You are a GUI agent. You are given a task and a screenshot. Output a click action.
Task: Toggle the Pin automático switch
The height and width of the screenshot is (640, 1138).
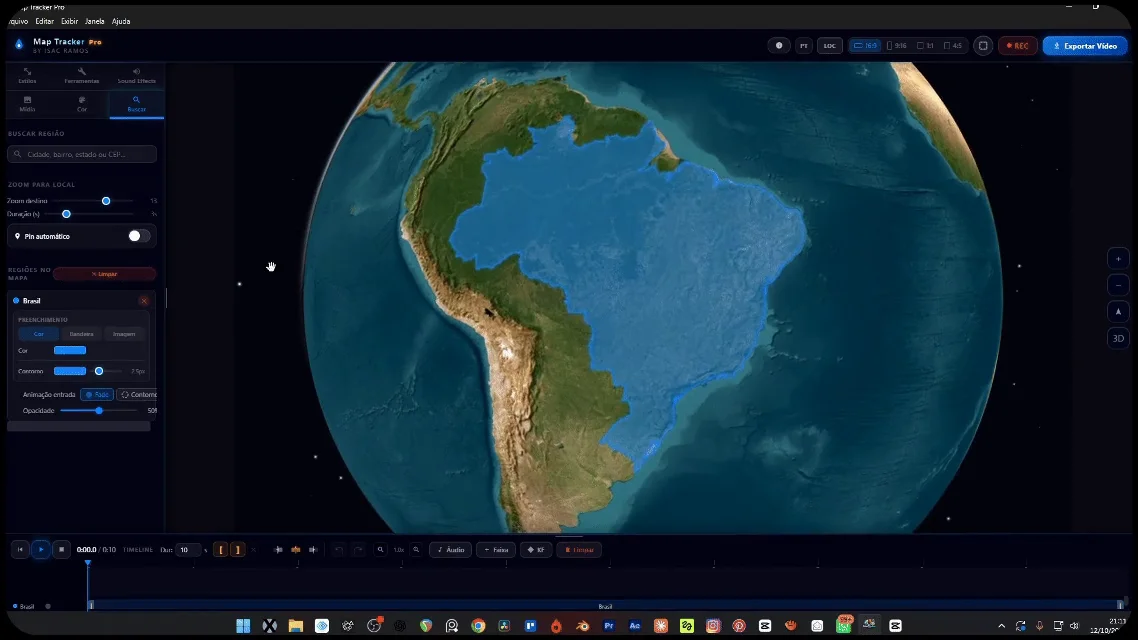point(139,236)
